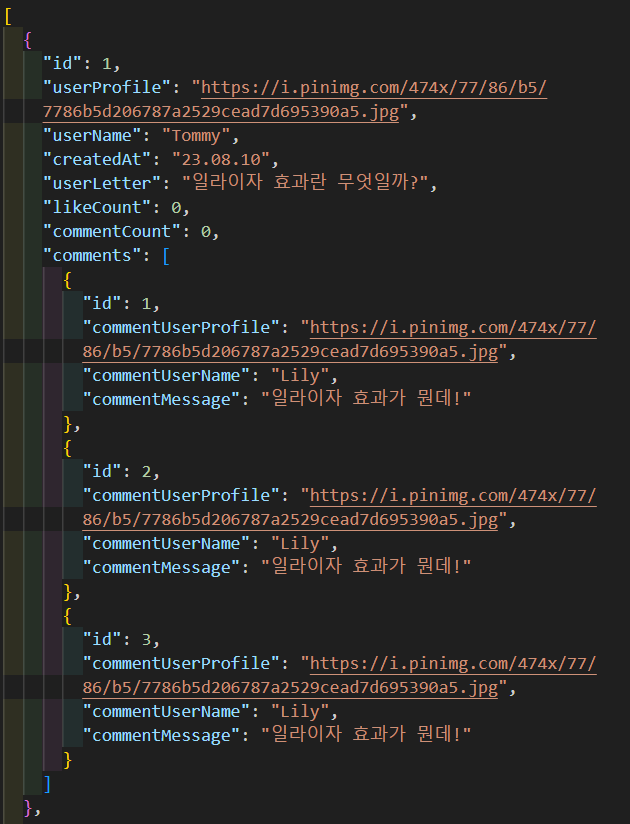Open the commentUserProfile URL of comment id 2
Image resolution: width=630 pixels, height=824 pixels.
click(x=453, y=496)
